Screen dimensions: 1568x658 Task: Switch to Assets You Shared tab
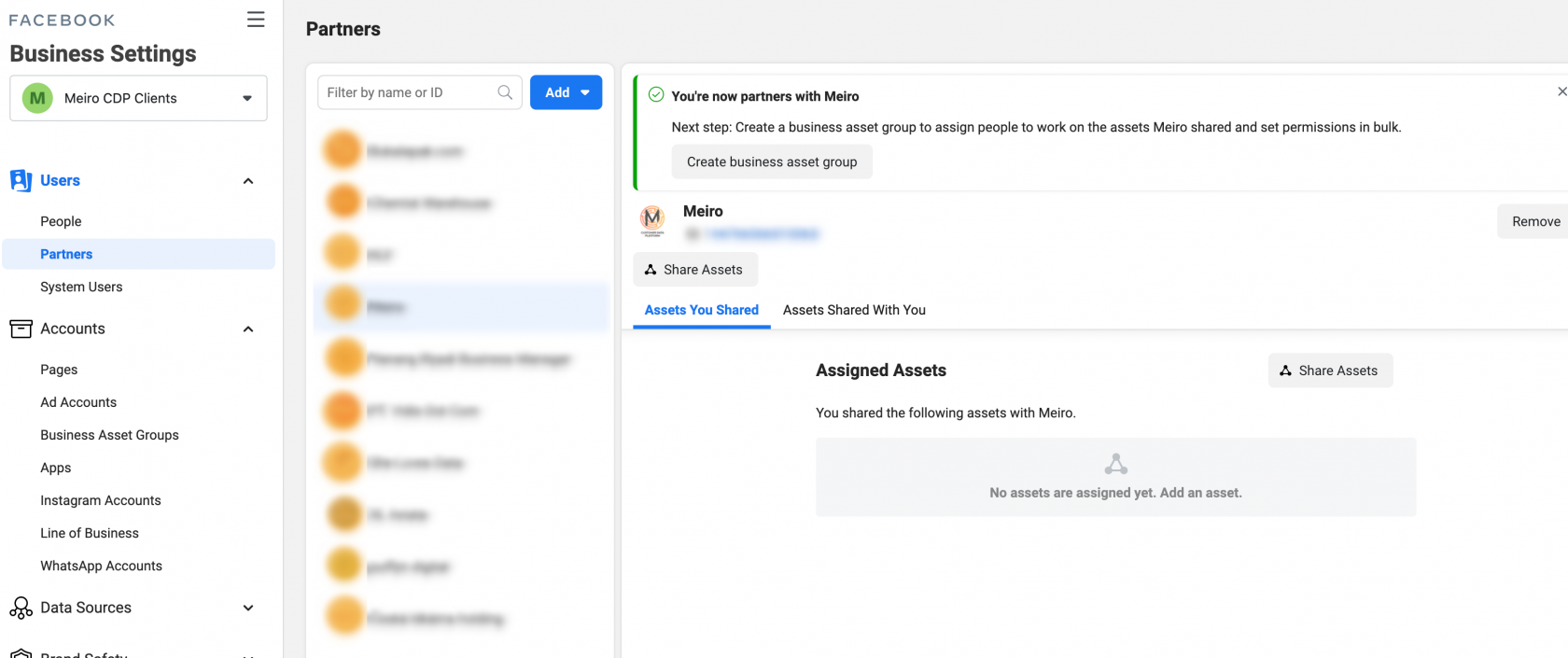702,310
